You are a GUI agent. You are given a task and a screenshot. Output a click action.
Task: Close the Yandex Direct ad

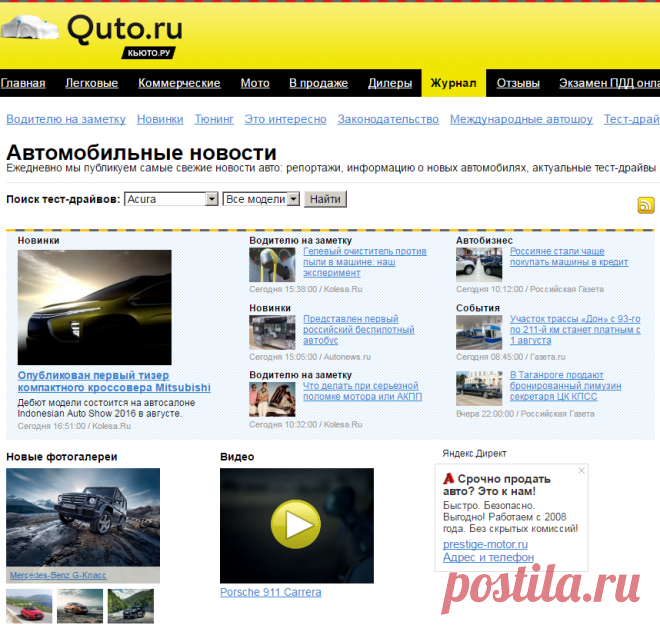[581, 471]
